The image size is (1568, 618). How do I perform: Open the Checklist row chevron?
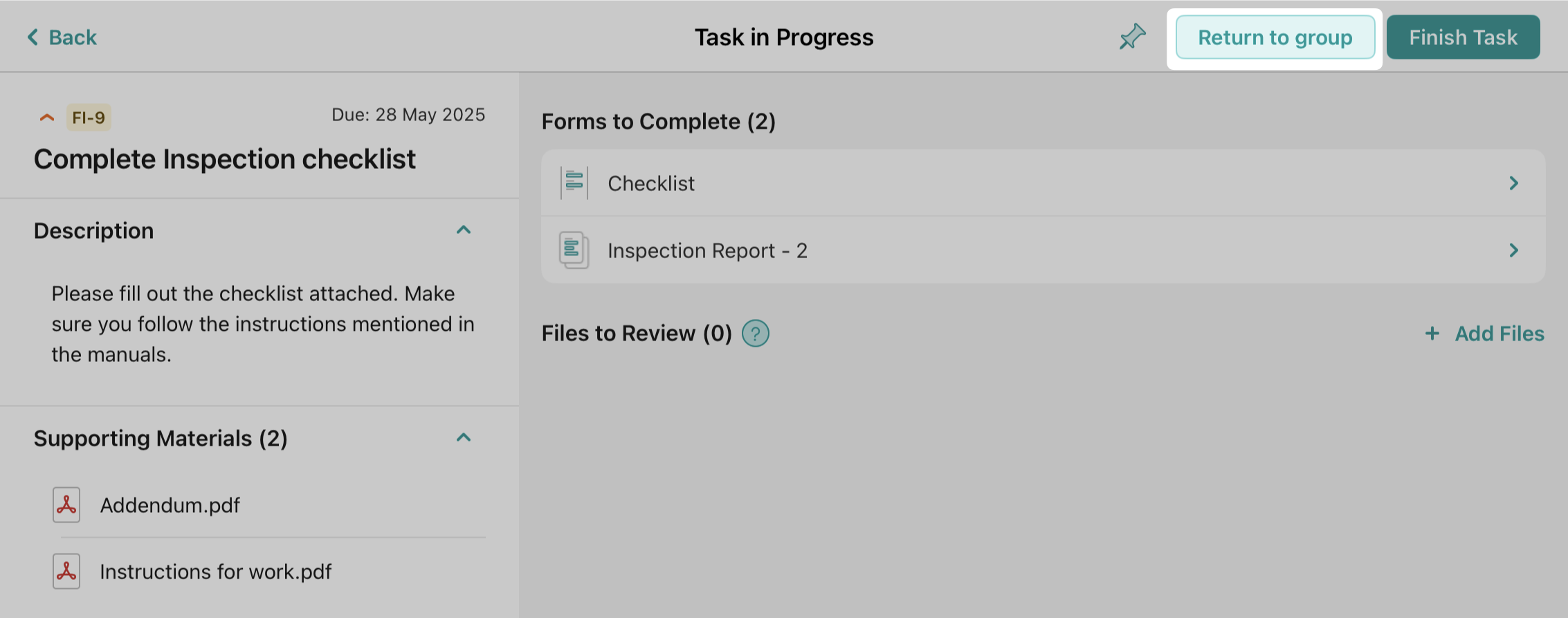coord(1514,183)
